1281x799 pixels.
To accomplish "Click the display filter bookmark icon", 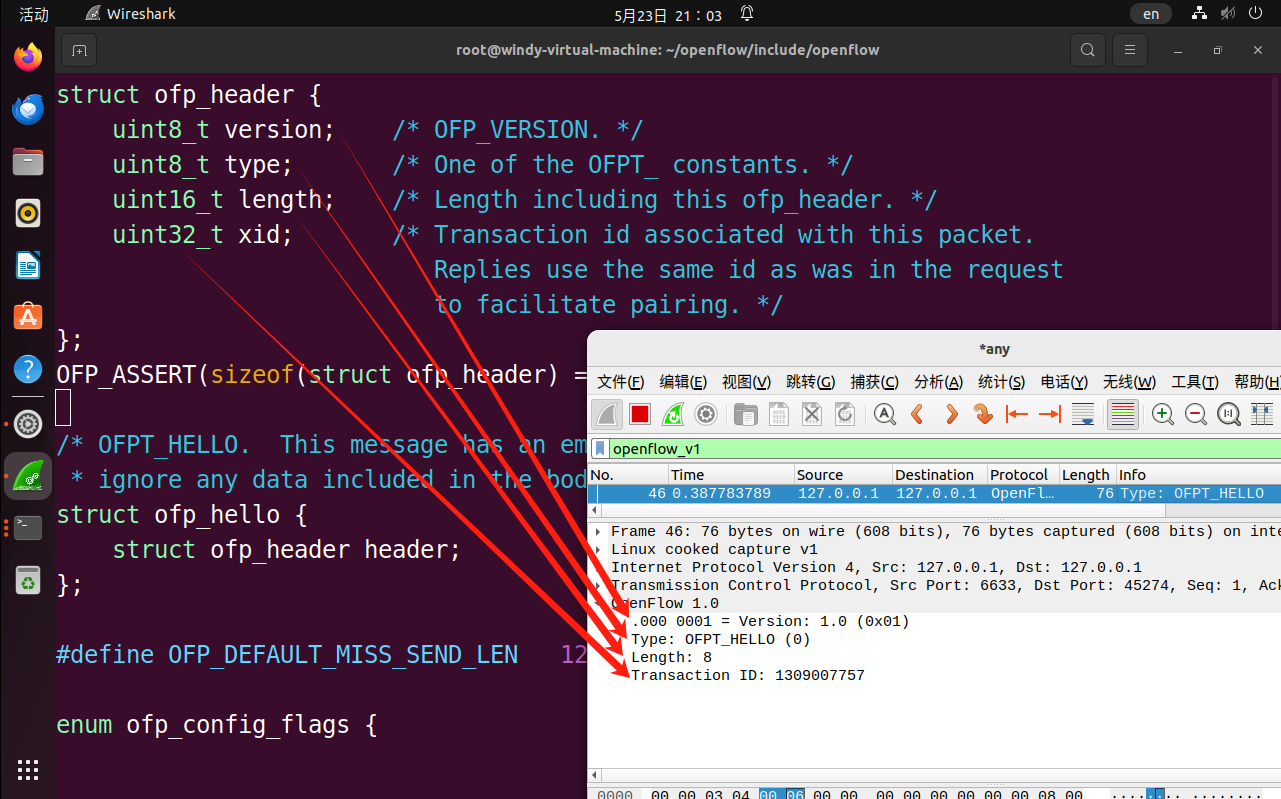I will pyautogui.click(x=600, y=449).
